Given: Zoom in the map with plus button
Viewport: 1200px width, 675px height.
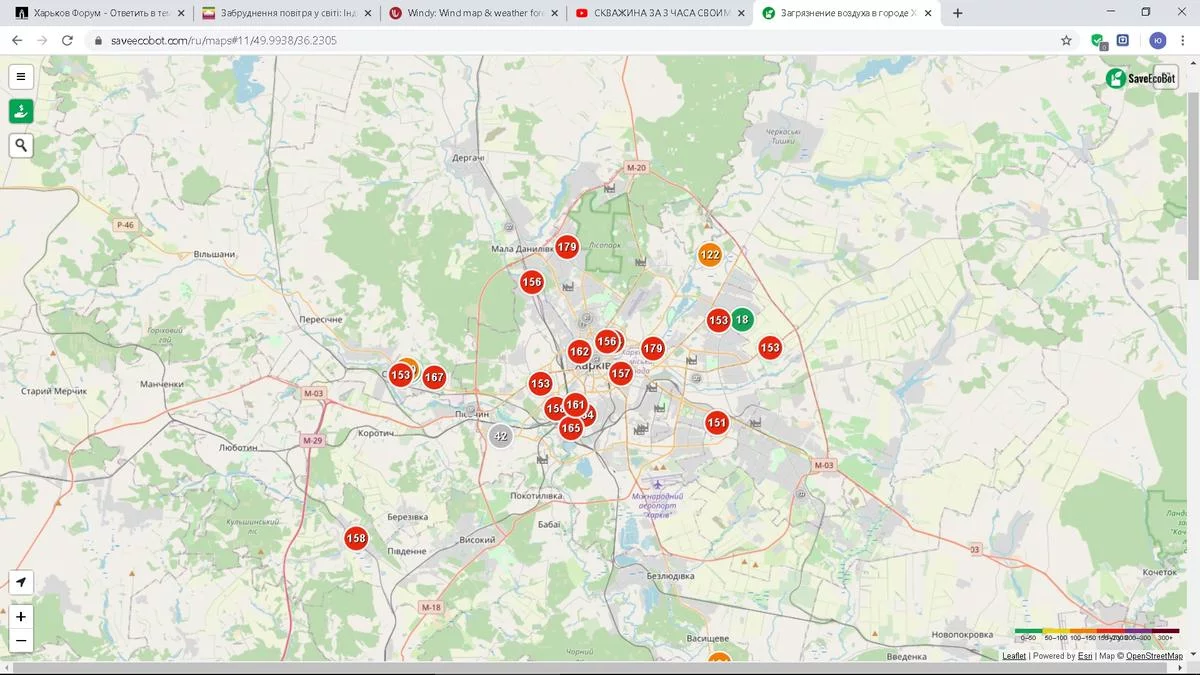Looking at the screenshot, I should (21, 616).
